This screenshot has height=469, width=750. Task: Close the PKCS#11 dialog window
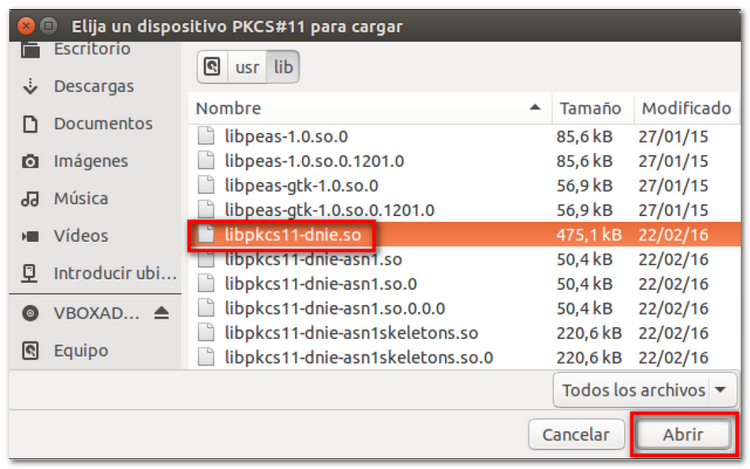pos(27,26)
